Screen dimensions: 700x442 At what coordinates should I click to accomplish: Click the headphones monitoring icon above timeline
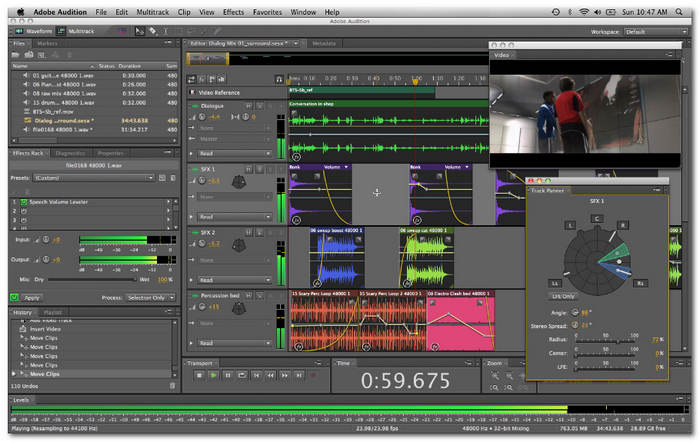(x=279, y=79)
